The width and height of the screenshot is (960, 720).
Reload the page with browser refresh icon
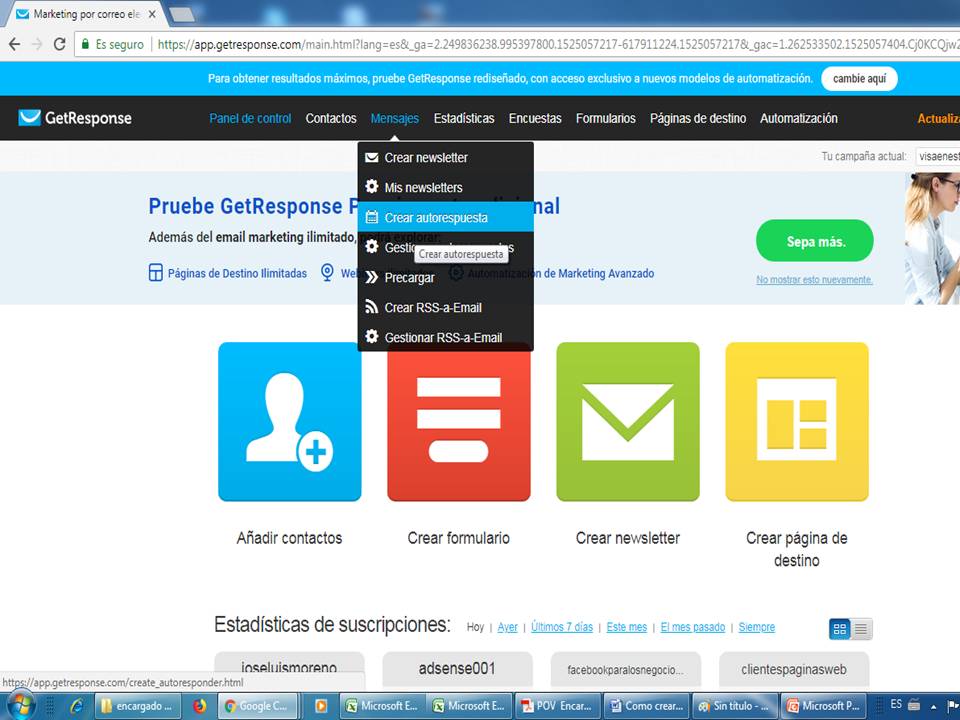60,44
